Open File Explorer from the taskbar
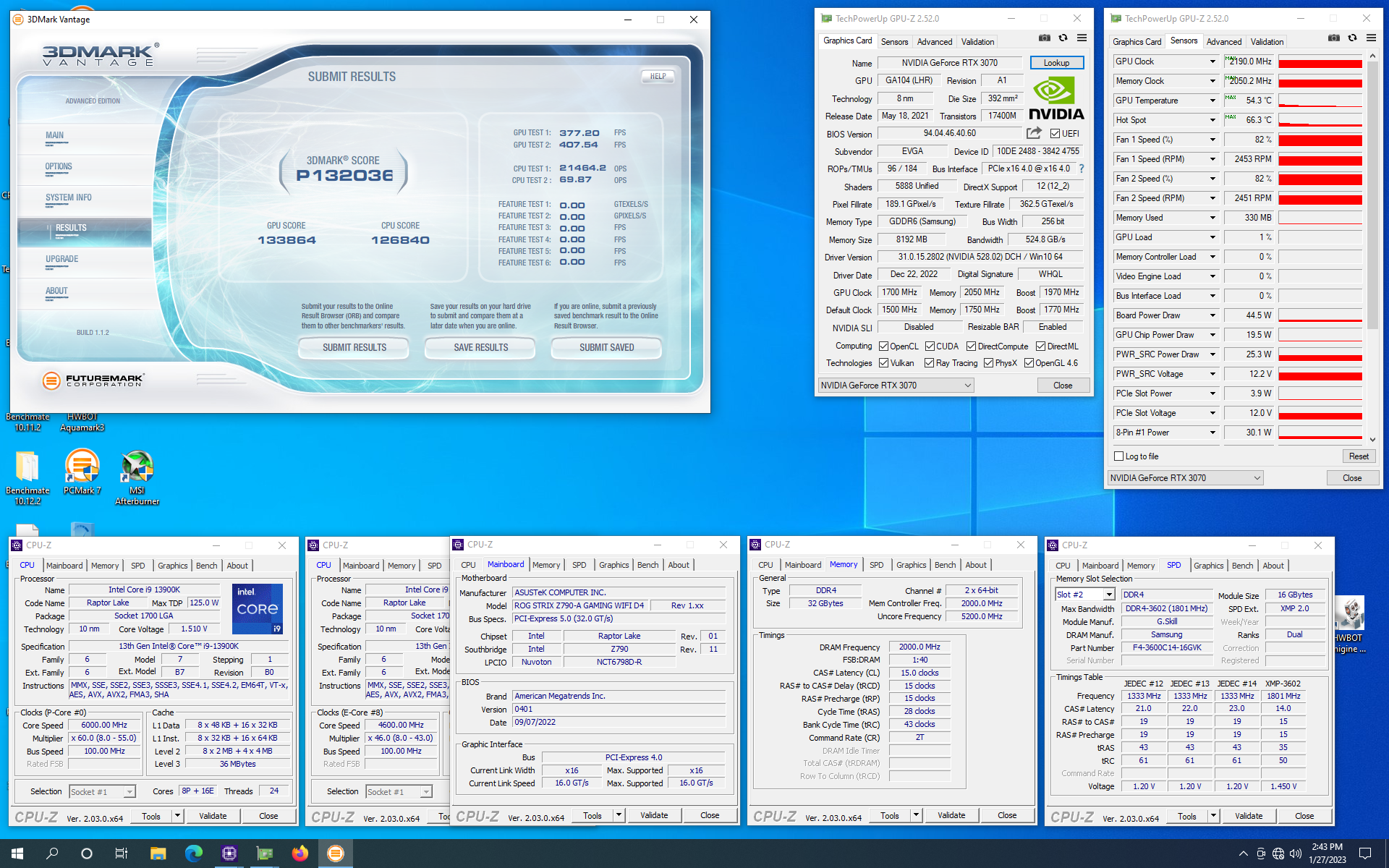 point(158,854)
